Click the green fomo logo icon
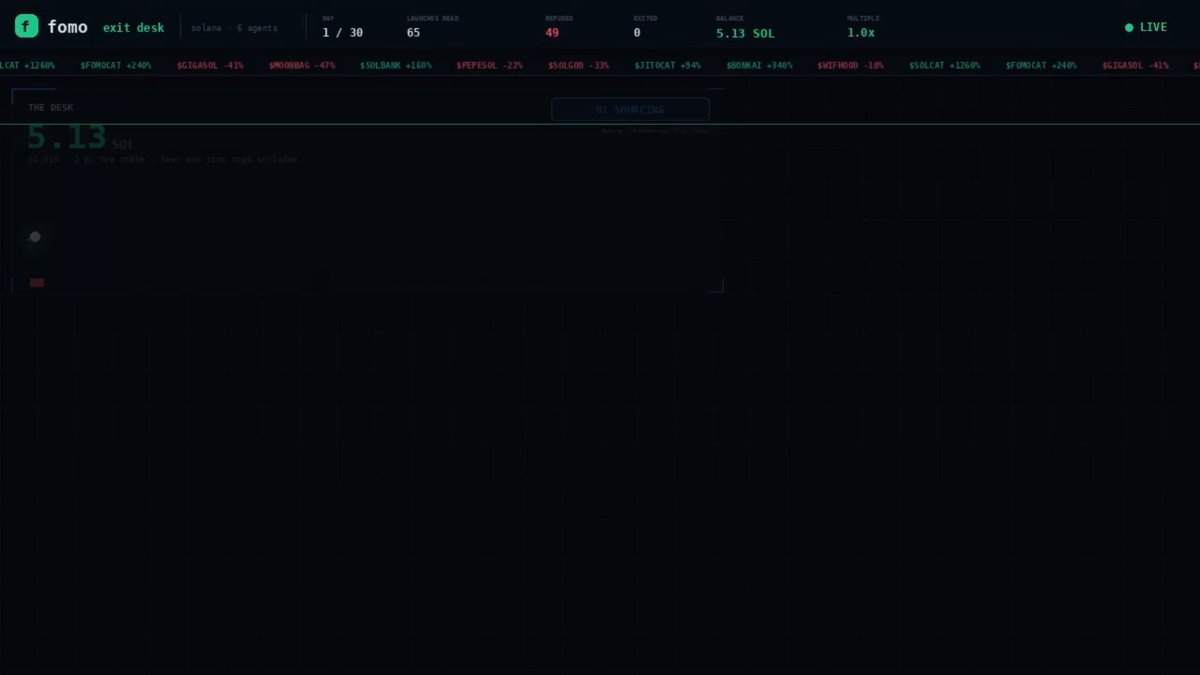 [26, 27]
